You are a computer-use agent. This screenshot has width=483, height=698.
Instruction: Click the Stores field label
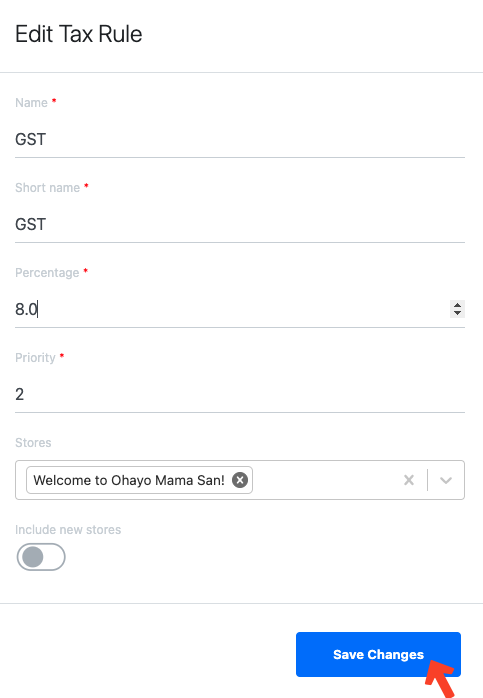[33, 442]
